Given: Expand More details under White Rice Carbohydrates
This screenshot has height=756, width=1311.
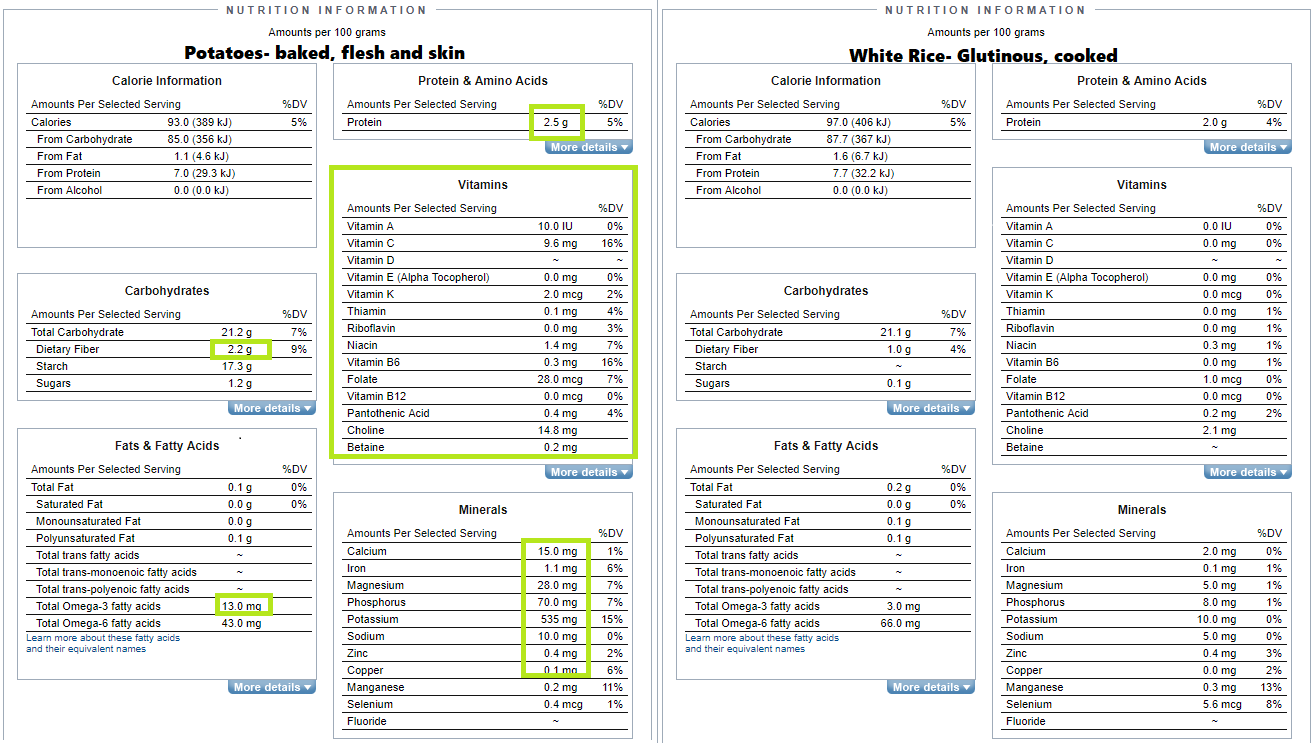Looking at the screenshot, I should (931, 408).
